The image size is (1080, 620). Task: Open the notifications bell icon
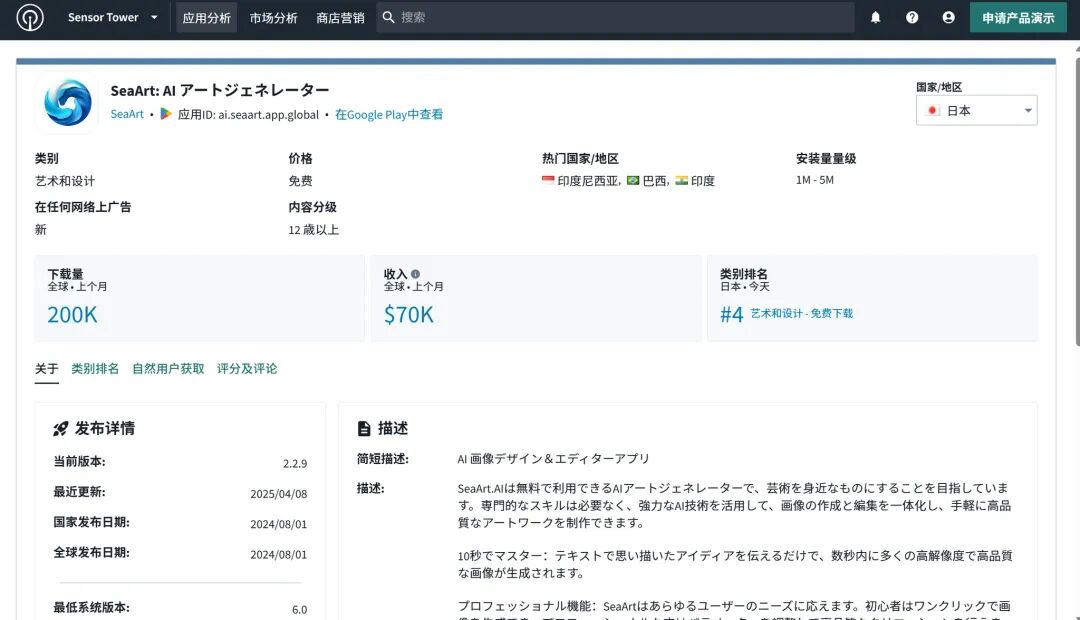pos(875,17)
